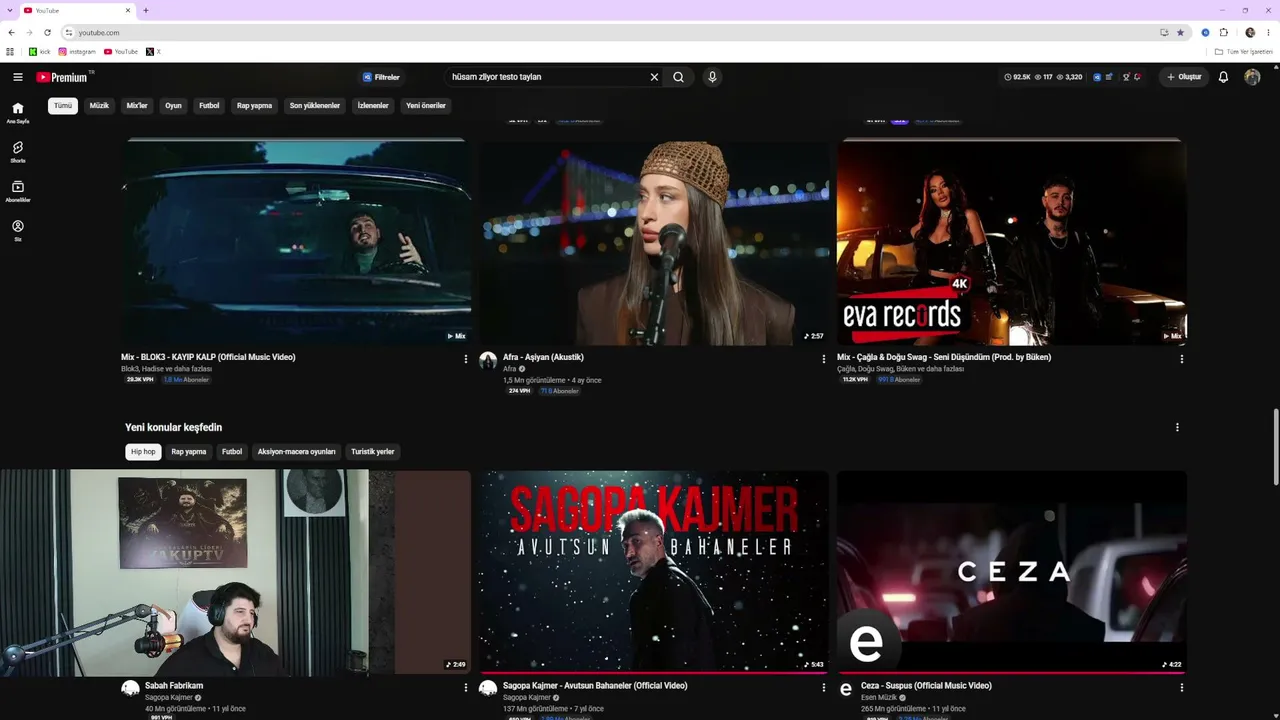Open options menu for Yeni konular keşfedin
This screenshot has height=720, width=1280.
[1177, 427]
